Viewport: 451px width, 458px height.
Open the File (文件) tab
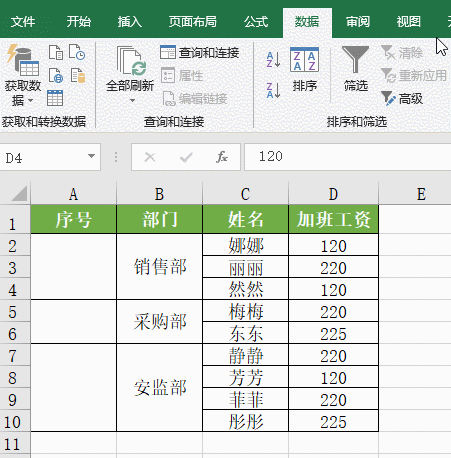tap(23, 22)
